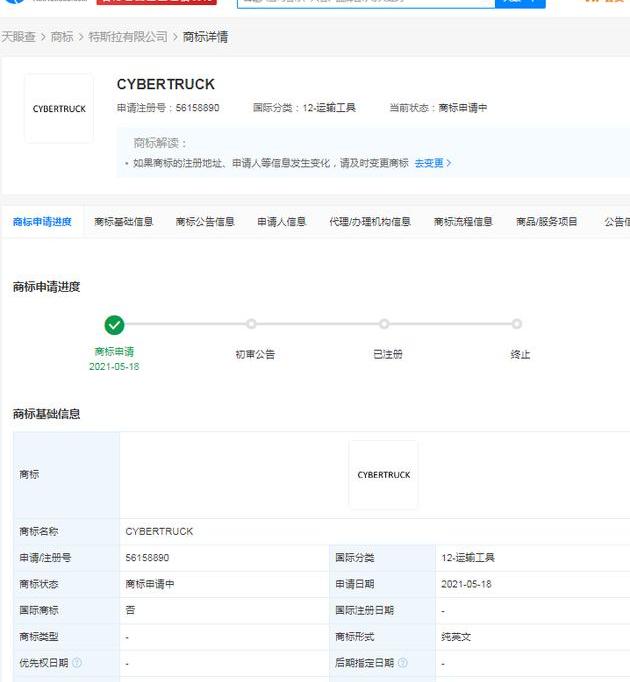Click 商标状态 value 商标申请中
Viewport: 630px width, 682px height.
150,584
